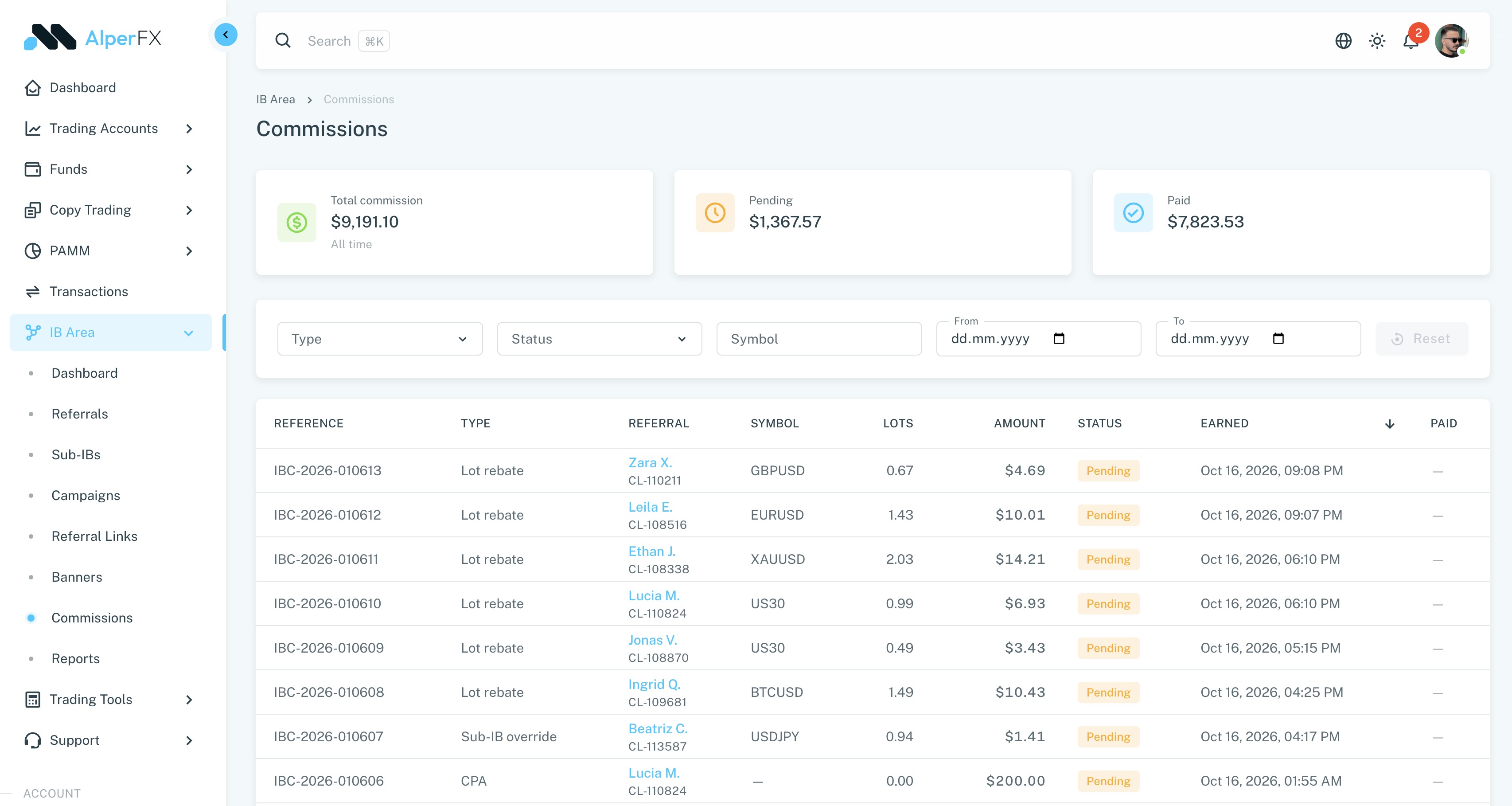This screenshot has width=1512, height=806.
Task: Click the Pending clock icon
Action: (715, 212)
